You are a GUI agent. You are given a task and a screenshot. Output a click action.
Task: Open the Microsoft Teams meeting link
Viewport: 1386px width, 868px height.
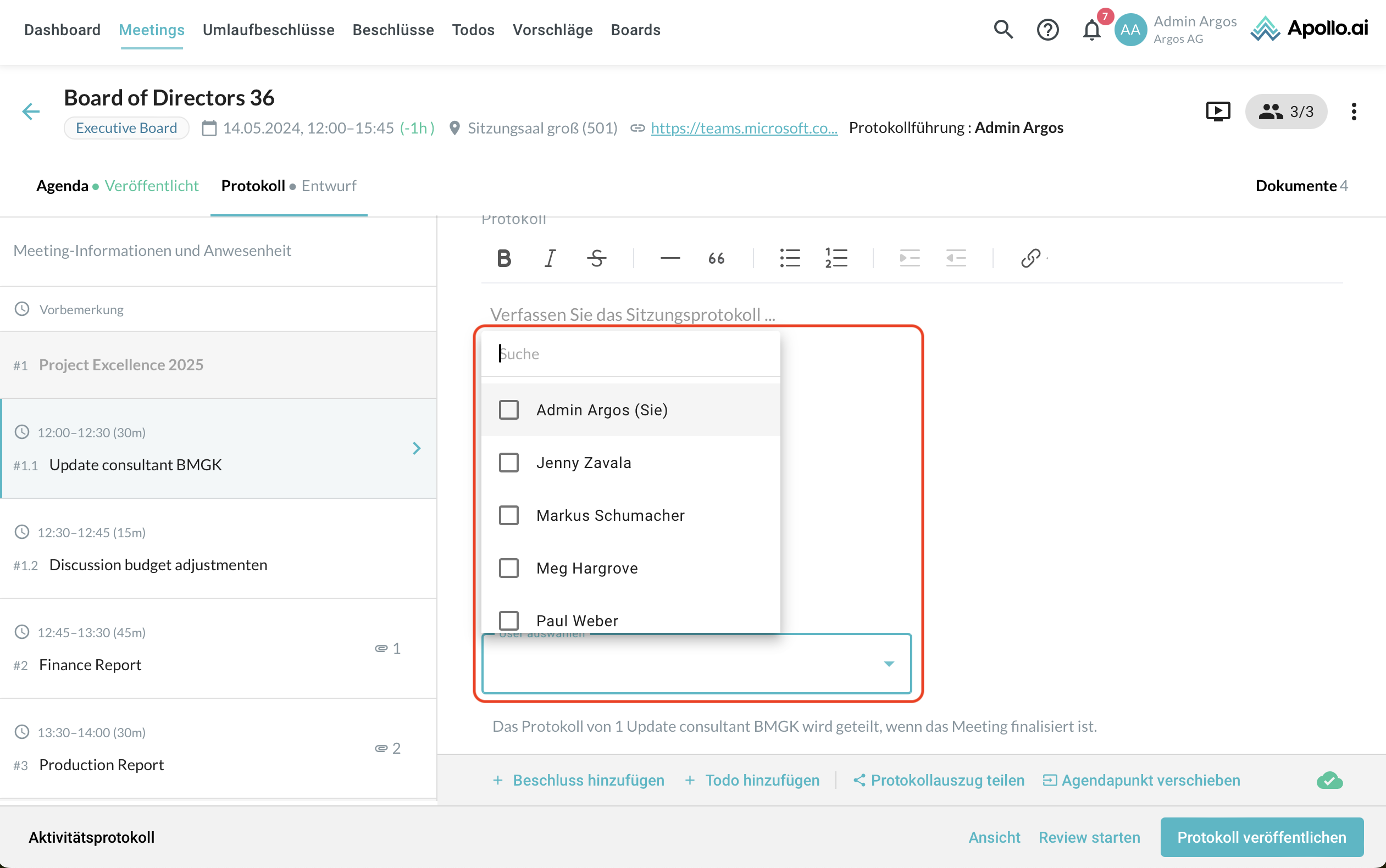[x=744, y=128]
